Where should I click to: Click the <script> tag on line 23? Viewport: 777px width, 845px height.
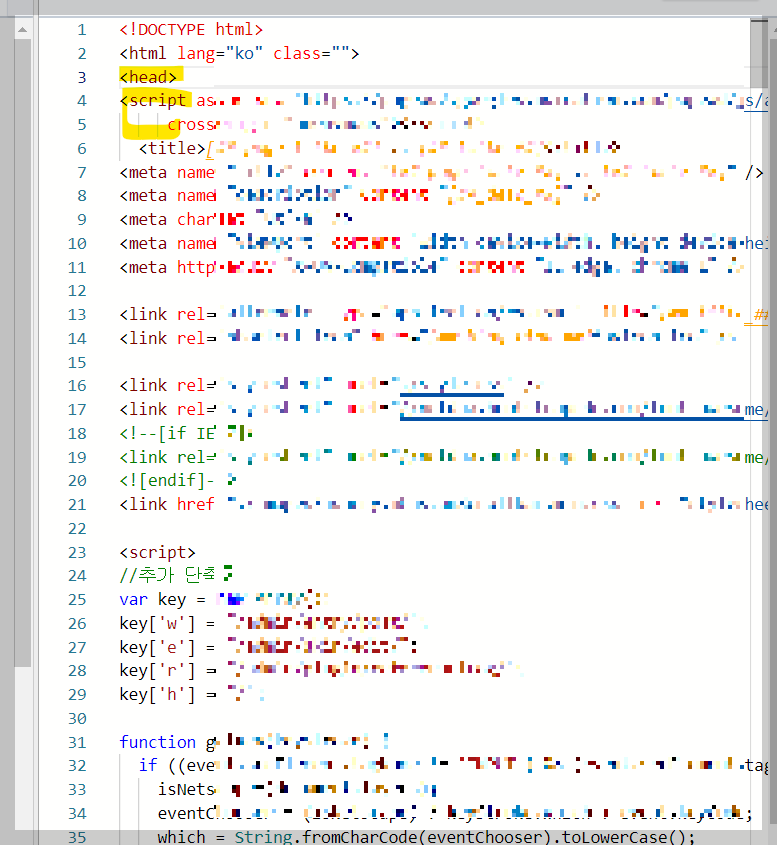157,552
